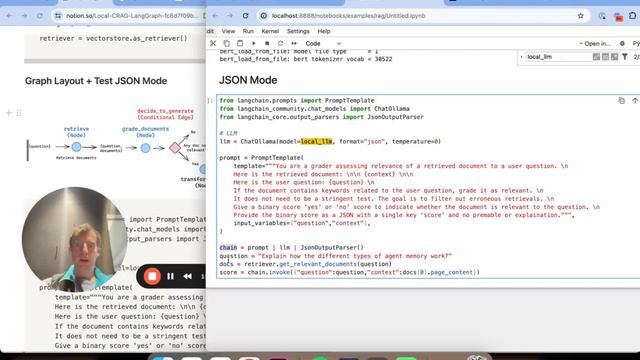
Task: Open the cell type Code dropdown
Action: pos(322,43)
